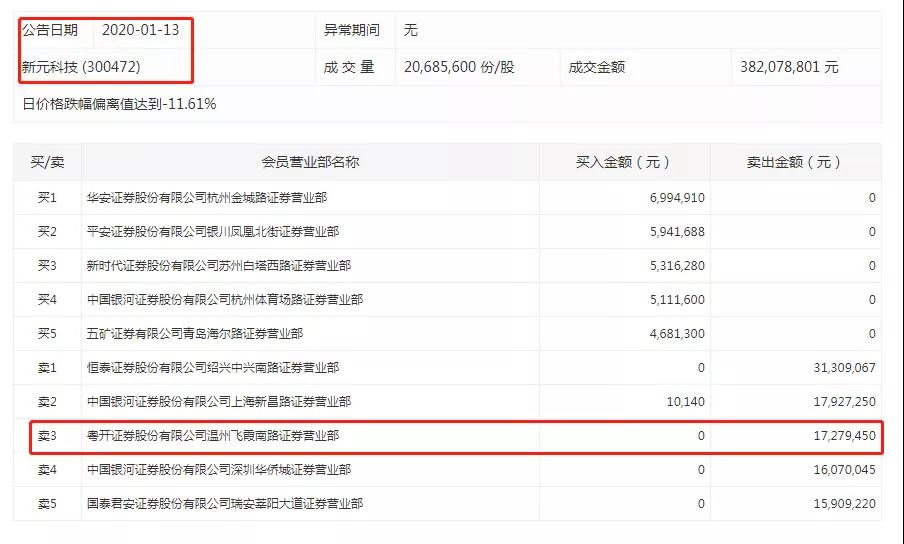Viewport: 904px width, 544px height.
Task: Click 华安证券股份有限公司杭州金城路证券营业部
Action: [x=207, y=198]
